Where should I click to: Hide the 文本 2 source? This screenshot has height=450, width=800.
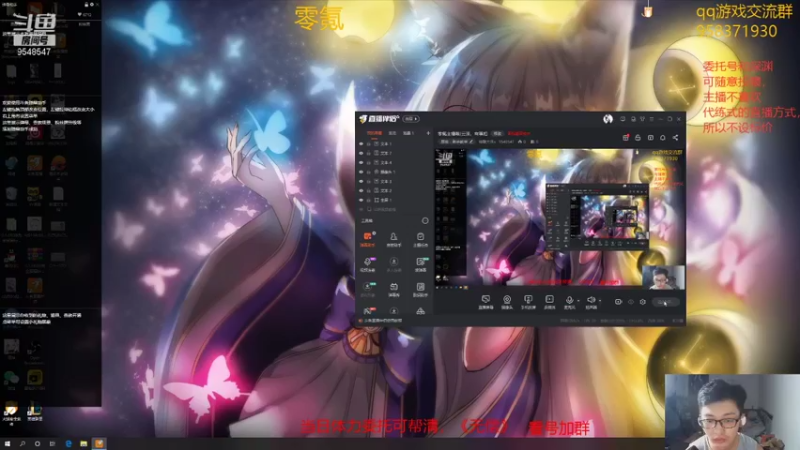(x=361, y=190)
